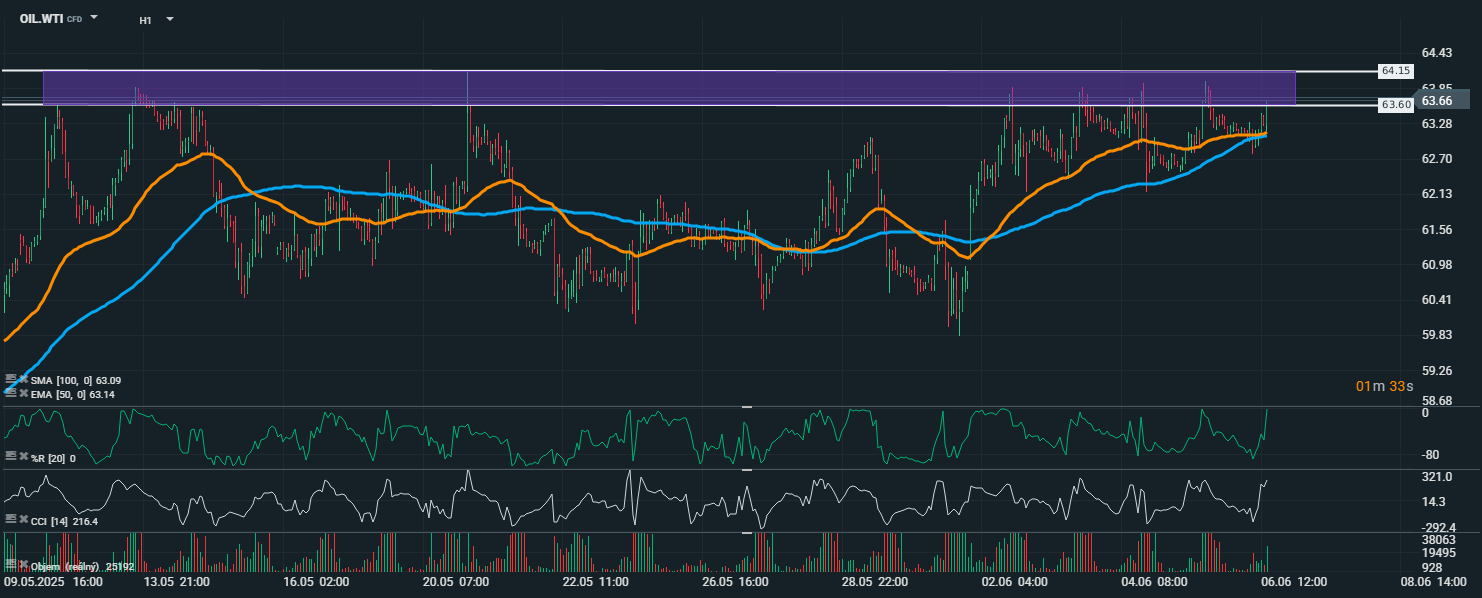This screenshot has height=598, width=1482.
Task: Remove the SMA [100] indicator
Action: (x=24, y=380)
